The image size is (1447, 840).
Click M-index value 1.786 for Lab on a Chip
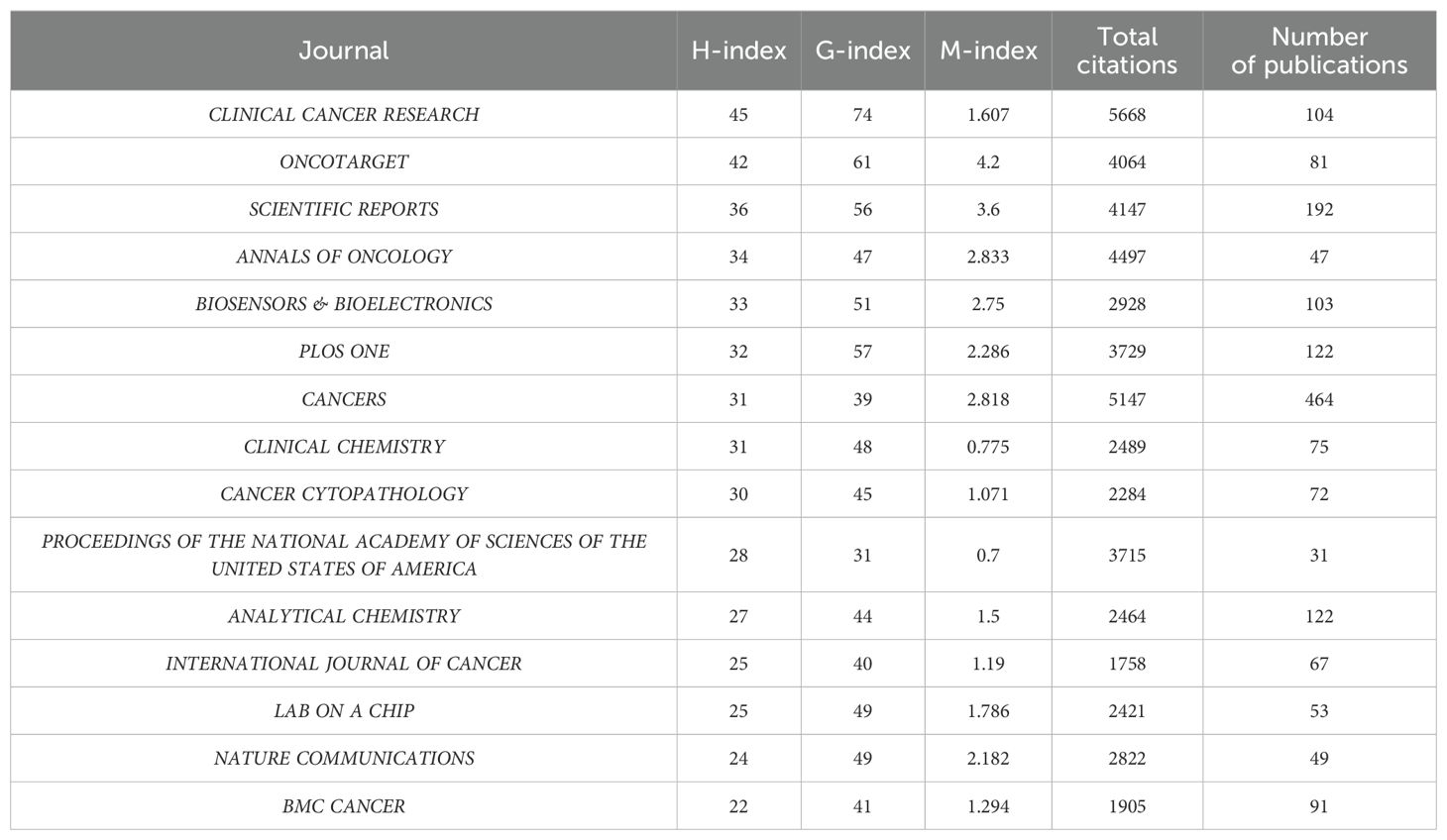pyautogui.click(x=988, y=712)
